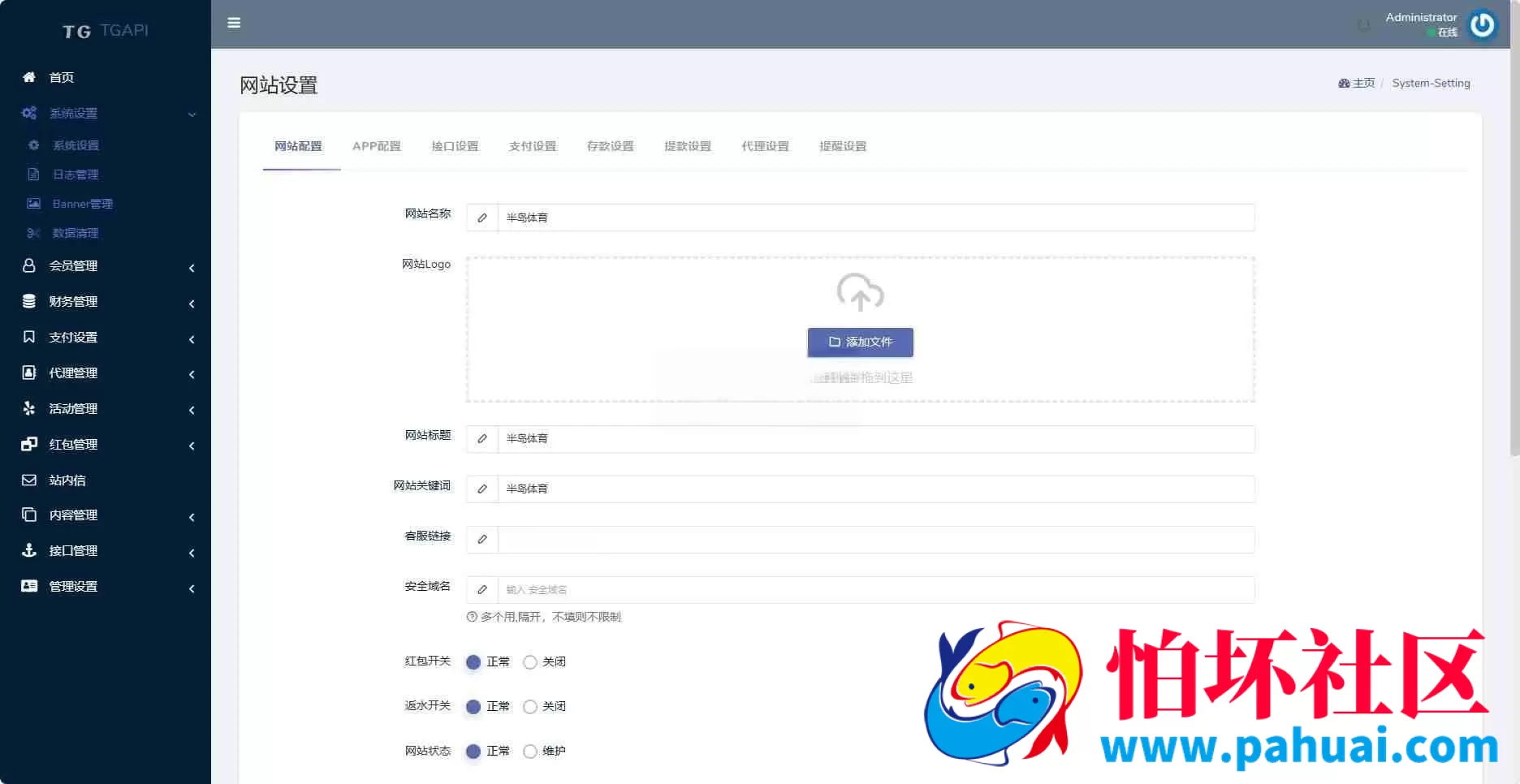This screenshot has width=1520, height=784.
Task: Click the pencil icon of 网站标题 field
Action: (482, 439)
